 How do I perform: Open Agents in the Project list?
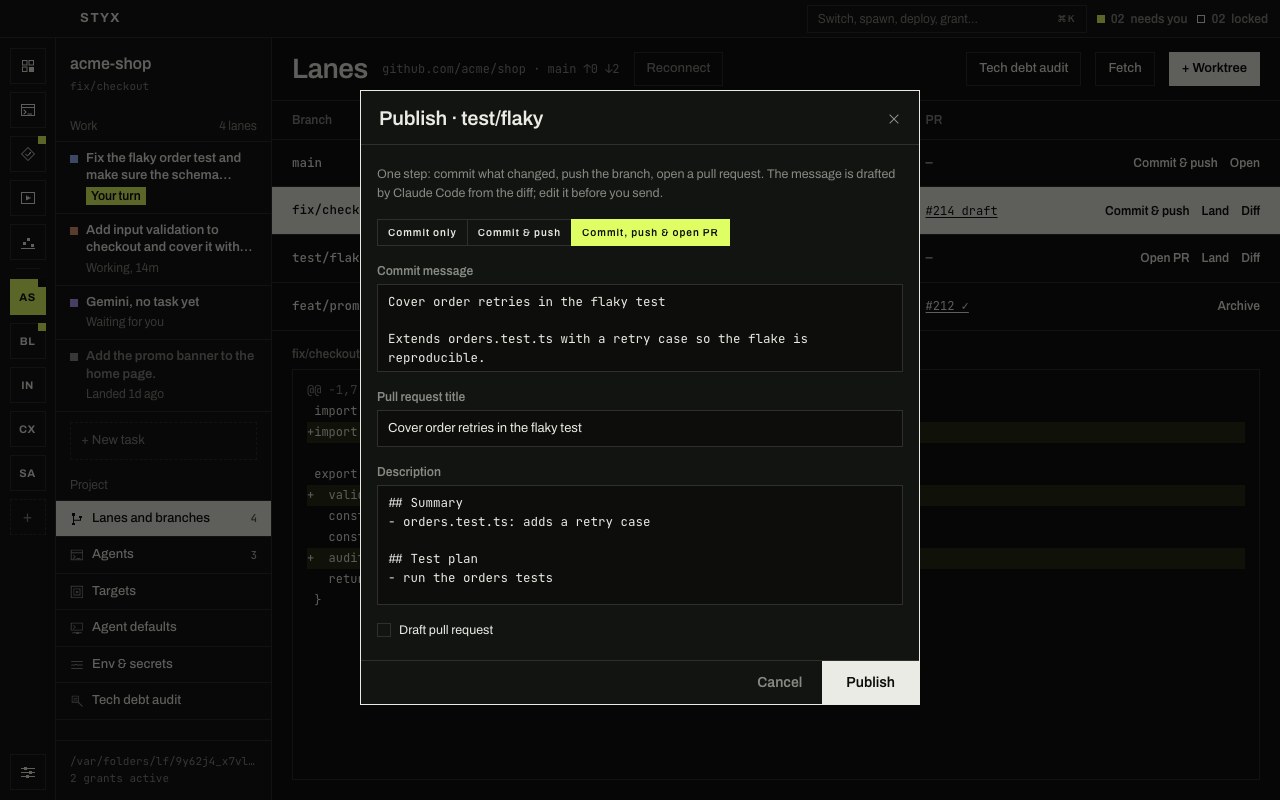click(x=163, y=554)
